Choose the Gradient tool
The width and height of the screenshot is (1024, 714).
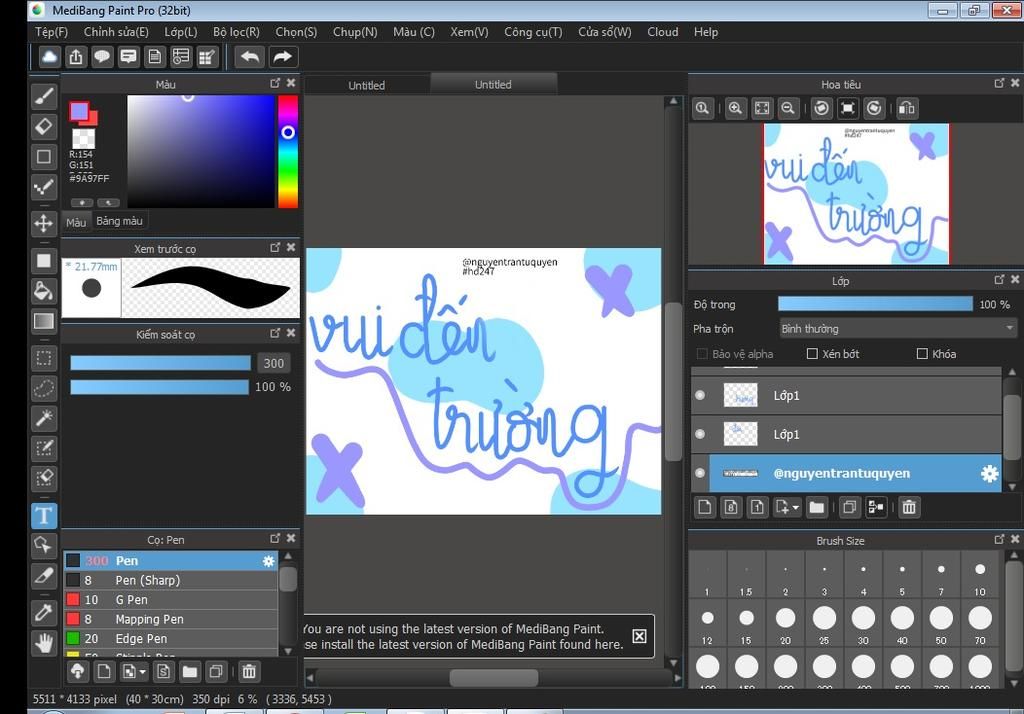(44, 321)
